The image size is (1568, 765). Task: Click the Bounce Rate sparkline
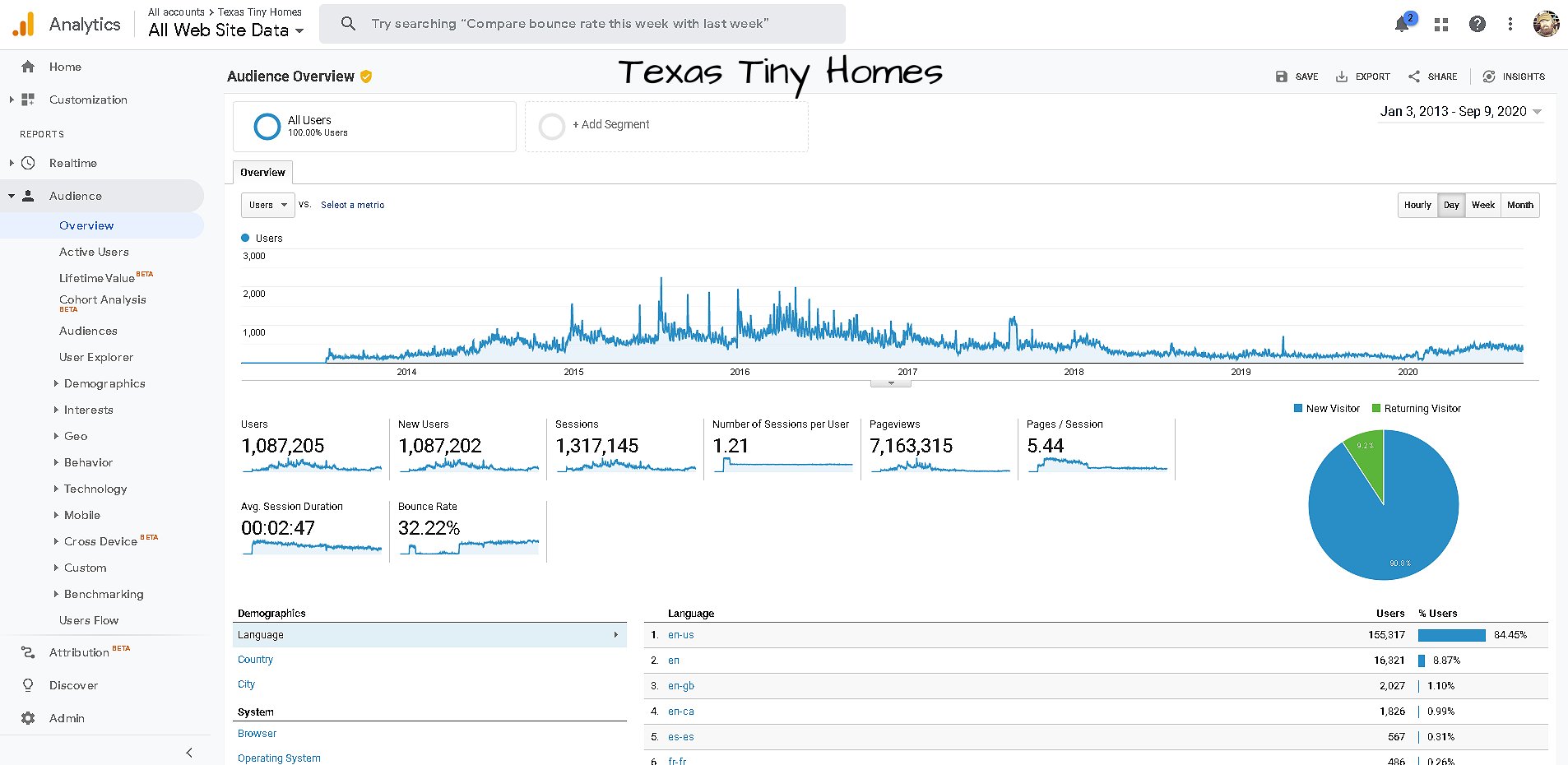469,547
